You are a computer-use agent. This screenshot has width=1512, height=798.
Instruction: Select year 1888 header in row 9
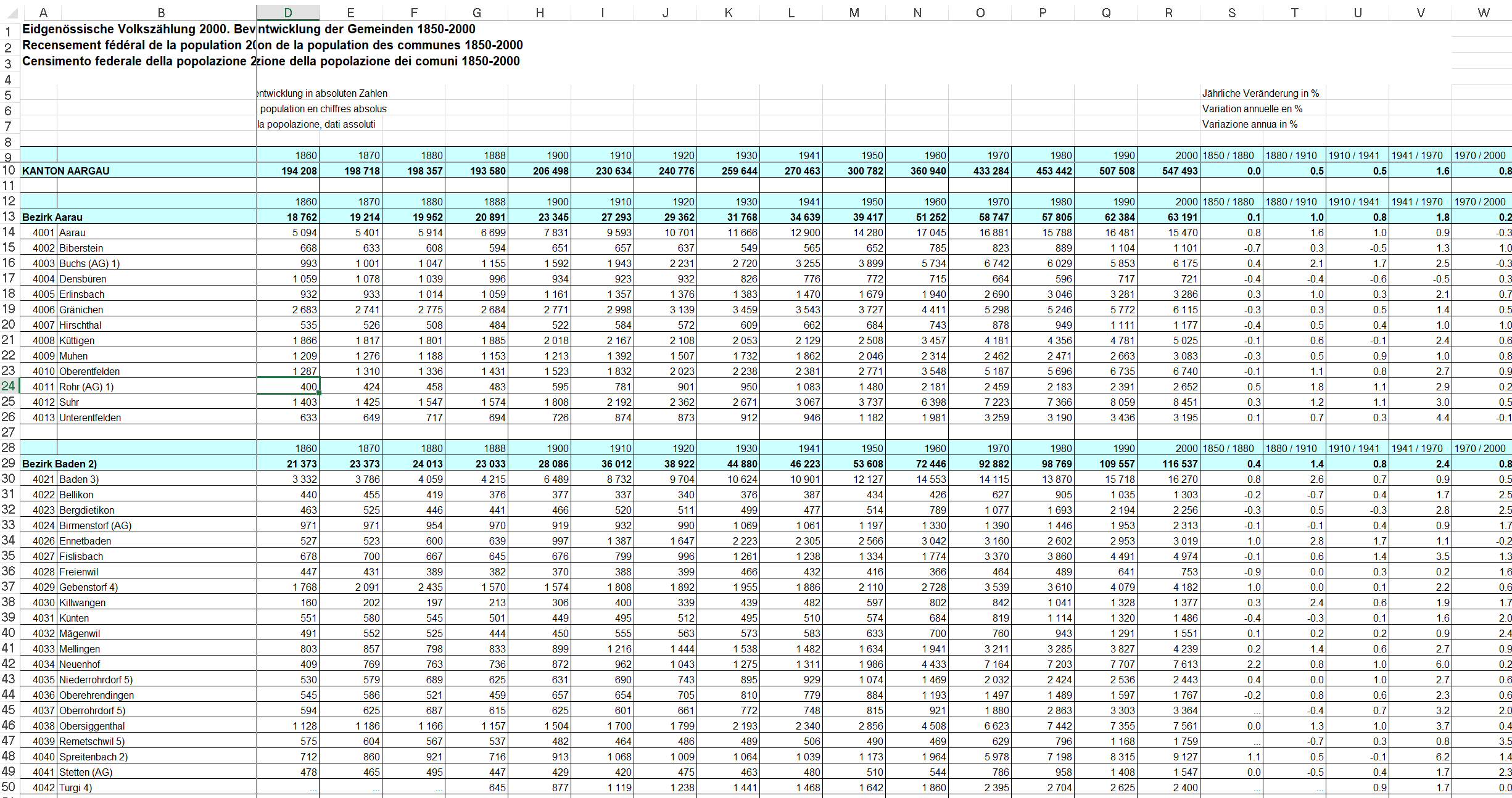click(x=477, y=155)
